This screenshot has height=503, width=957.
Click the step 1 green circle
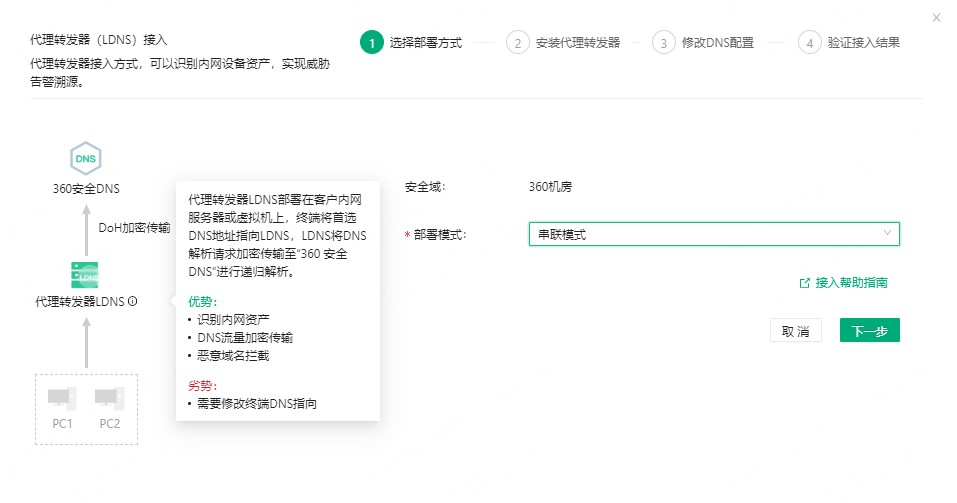372,43
